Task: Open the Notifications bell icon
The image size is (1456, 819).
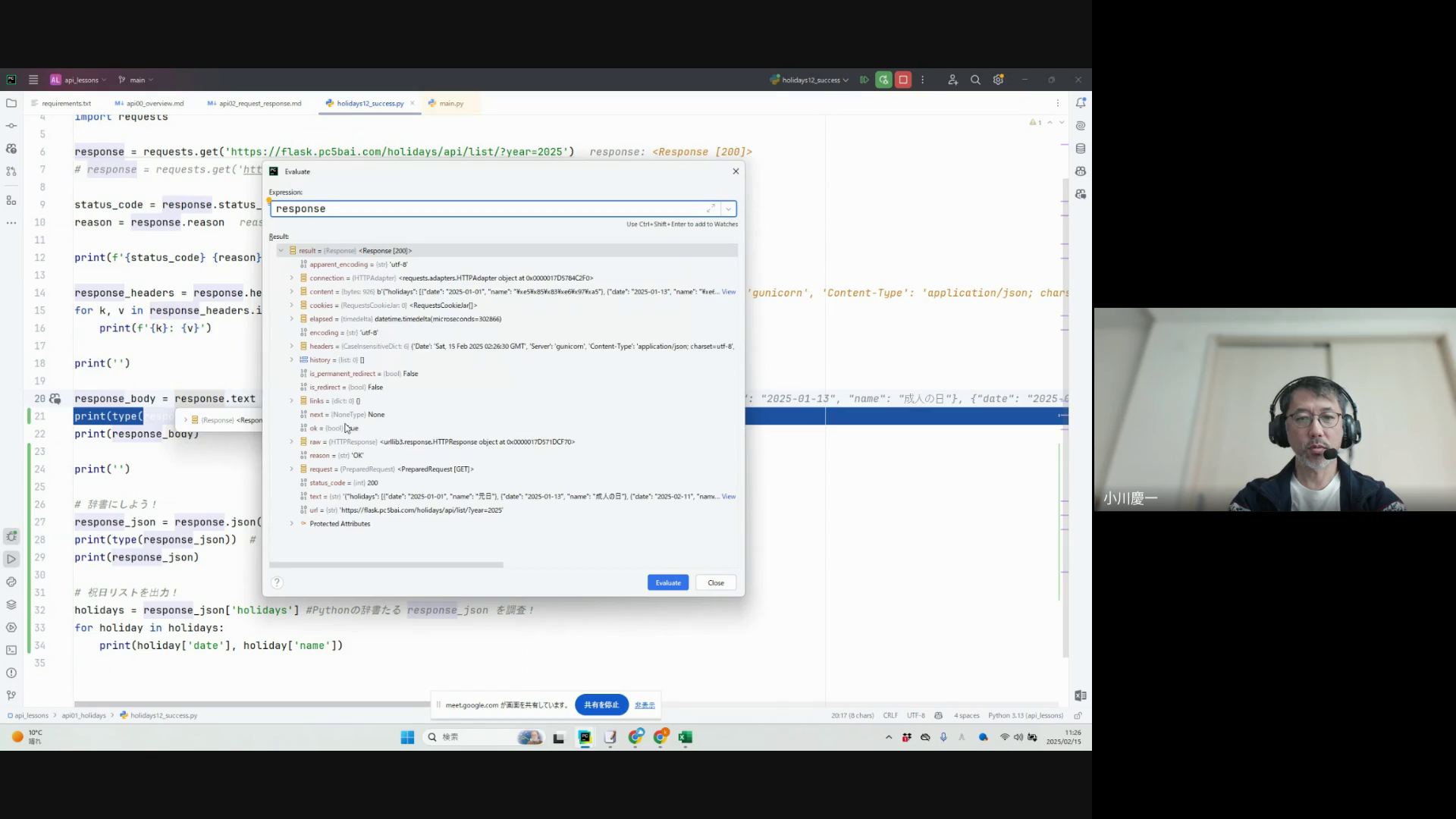Action: point(1081,102)
